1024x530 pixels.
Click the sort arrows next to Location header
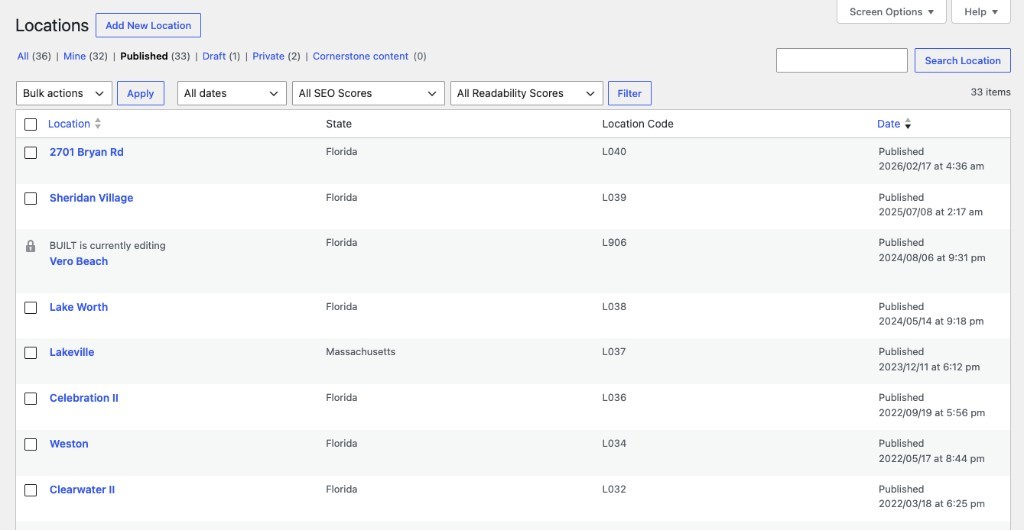98,123
